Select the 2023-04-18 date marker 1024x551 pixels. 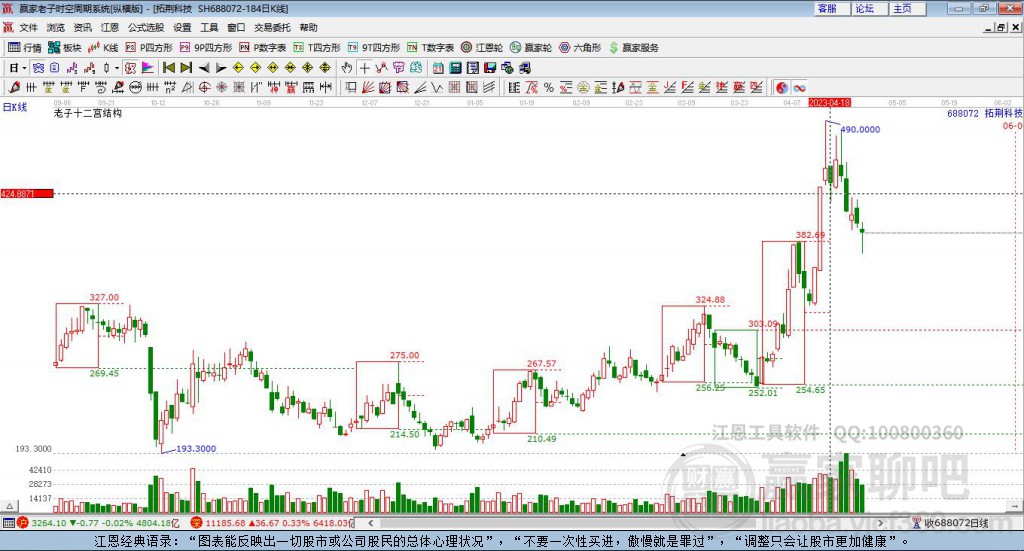point(829,102)
